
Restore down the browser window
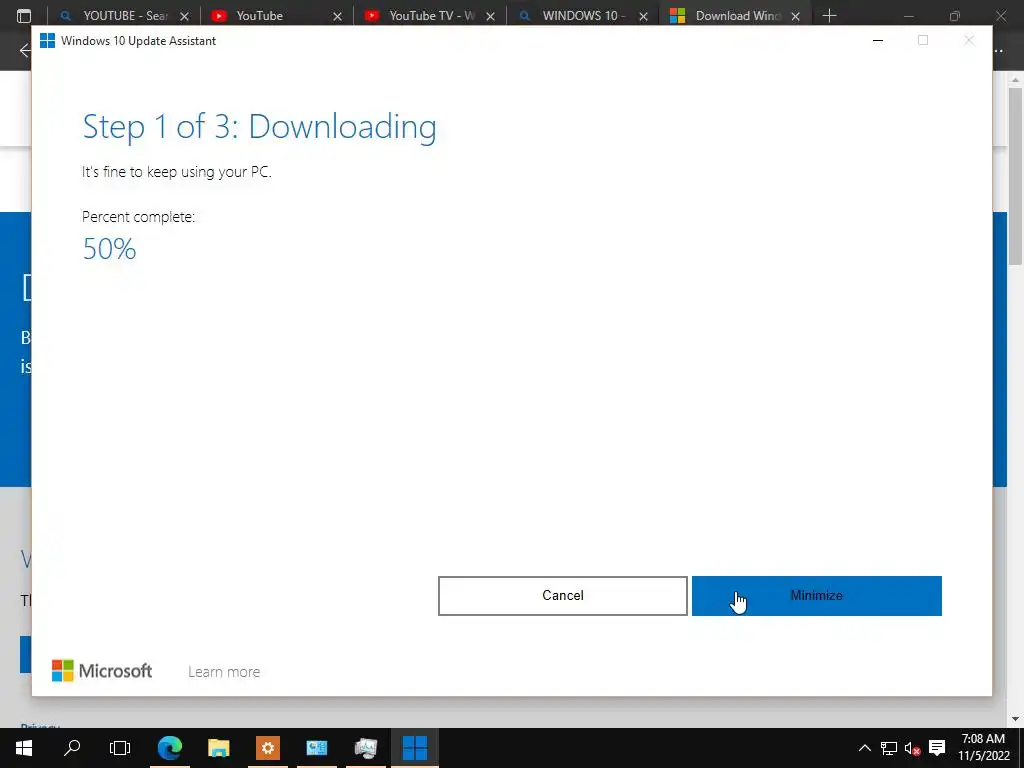click(x=955, y=16)
